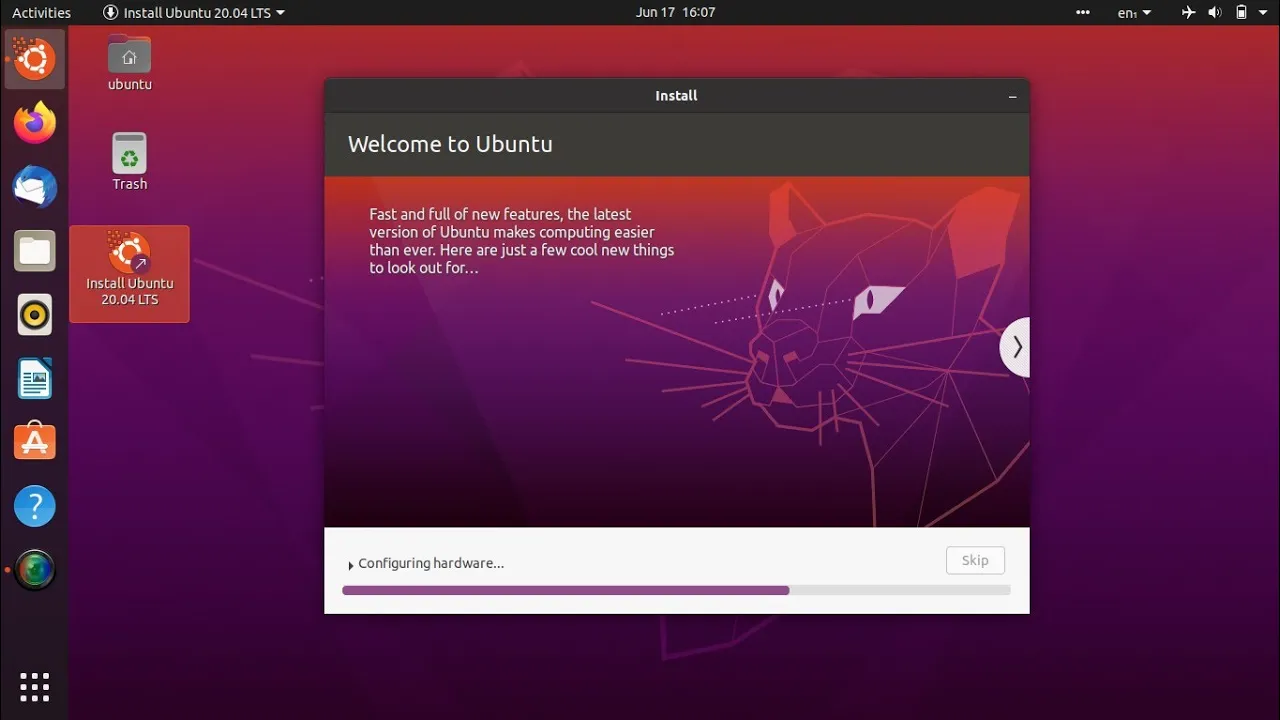Open the Help question mark icon

click(x=35, y=506)
